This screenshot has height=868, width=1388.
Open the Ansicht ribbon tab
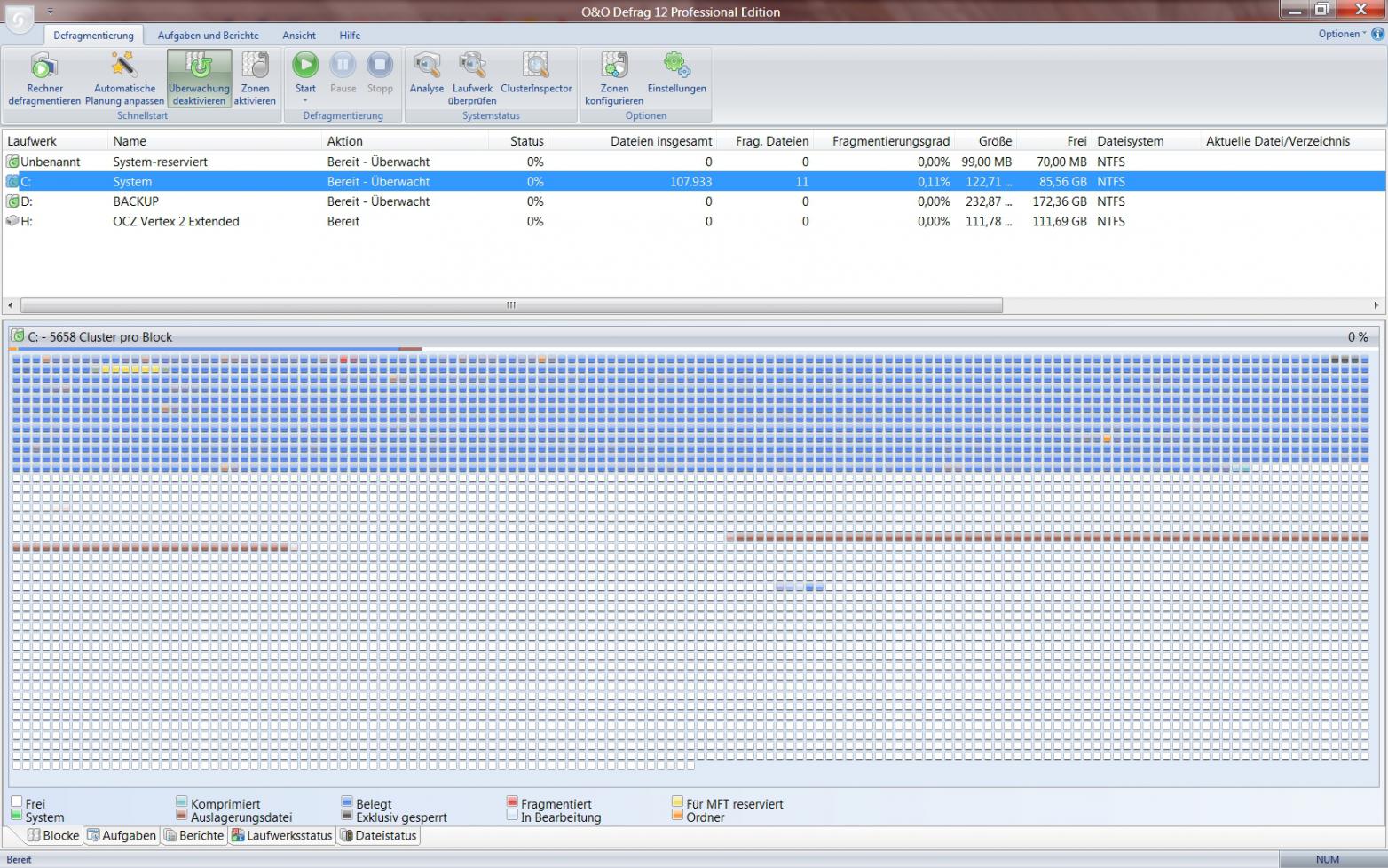point(299,36)
